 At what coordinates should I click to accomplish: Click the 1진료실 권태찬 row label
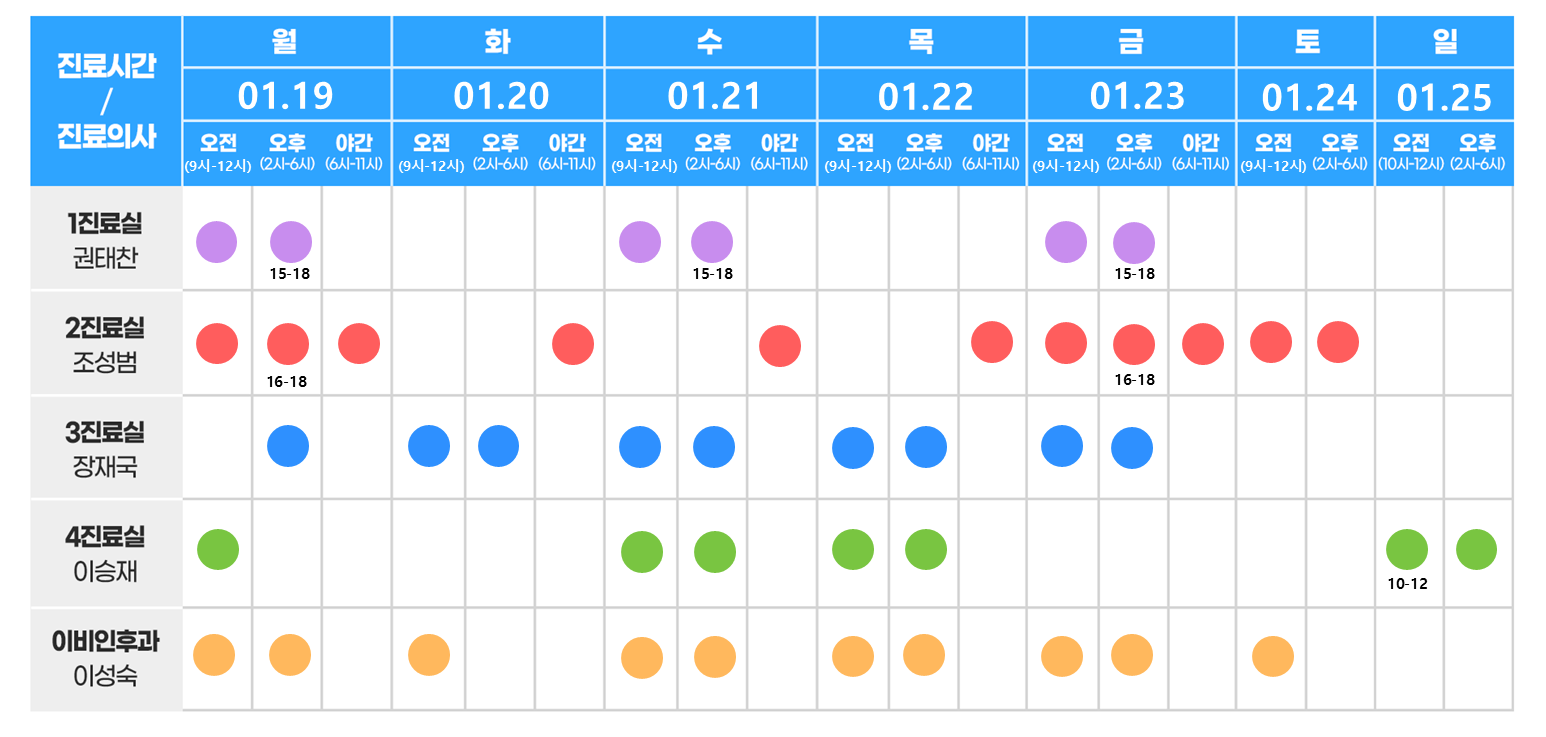pyautogui.click(x=106, y=240)
